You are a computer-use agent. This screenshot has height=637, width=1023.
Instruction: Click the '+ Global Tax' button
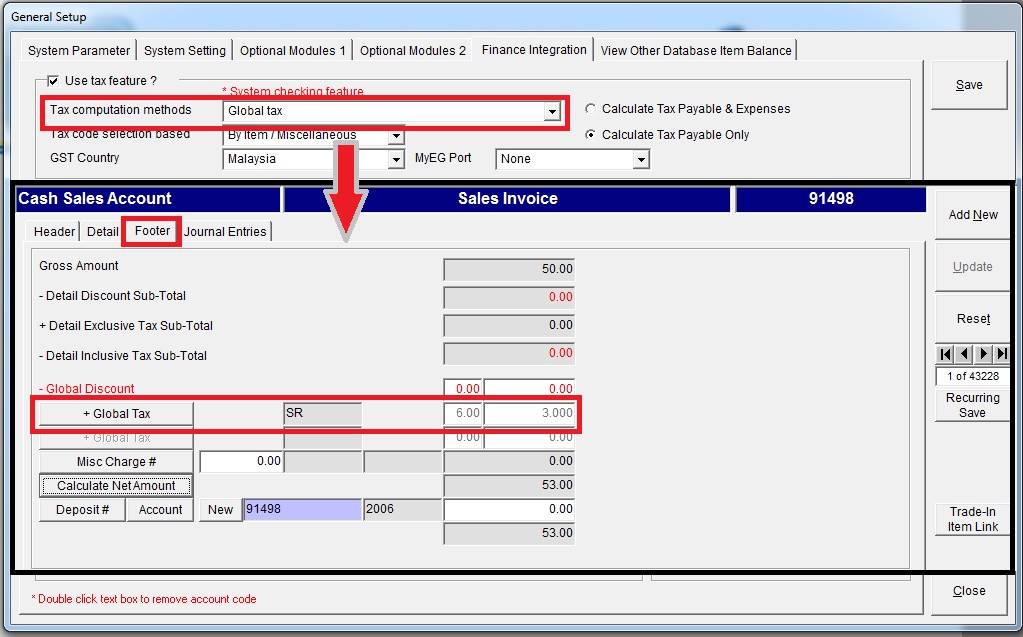click(x=116, y=414)
